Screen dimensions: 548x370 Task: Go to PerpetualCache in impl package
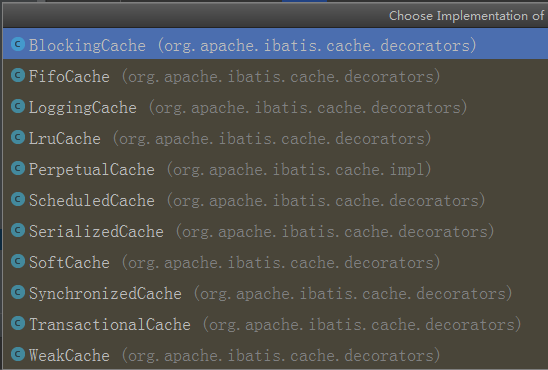(x=275, y=168)
